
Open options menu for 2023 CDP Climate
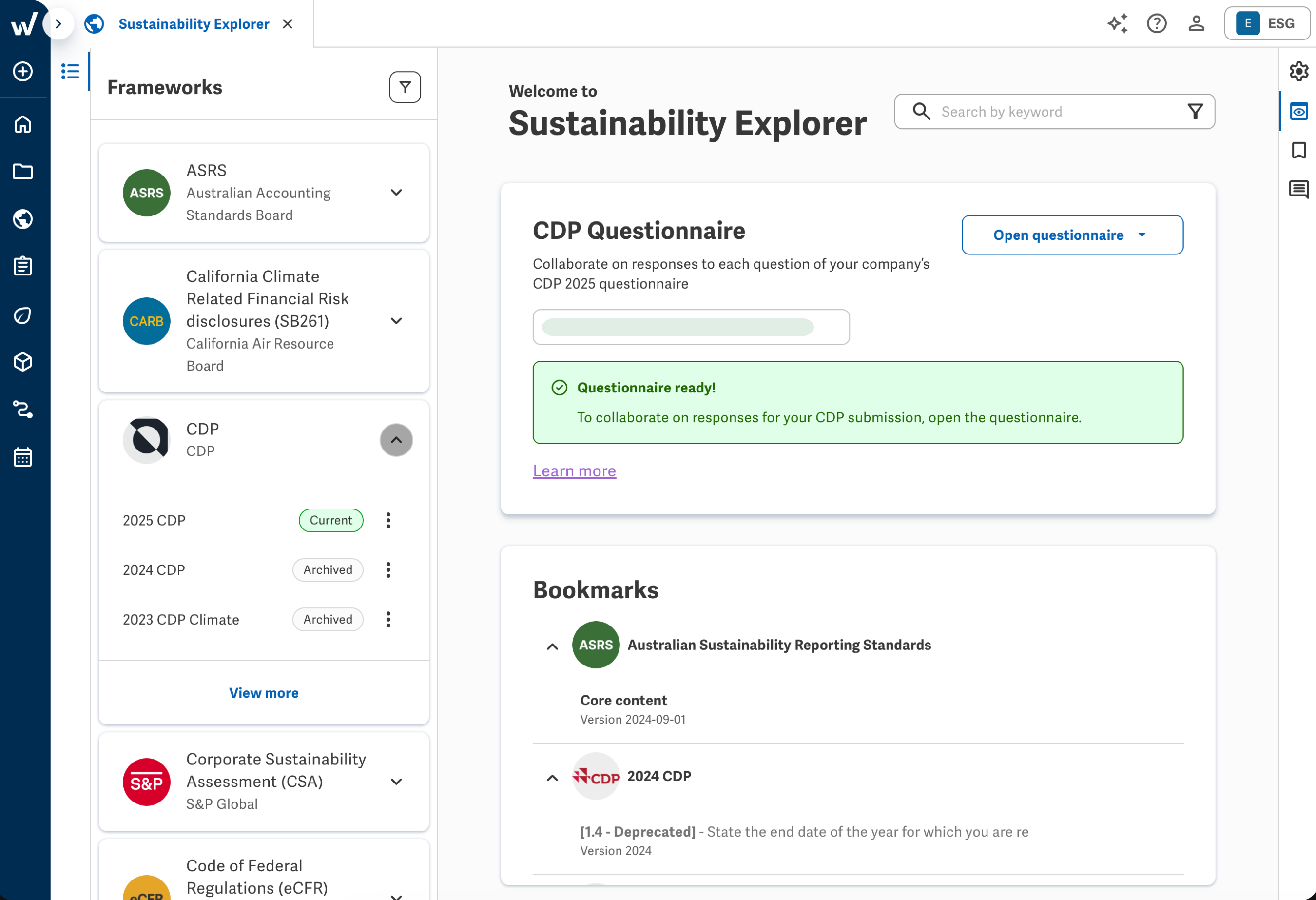pos(388,620)
